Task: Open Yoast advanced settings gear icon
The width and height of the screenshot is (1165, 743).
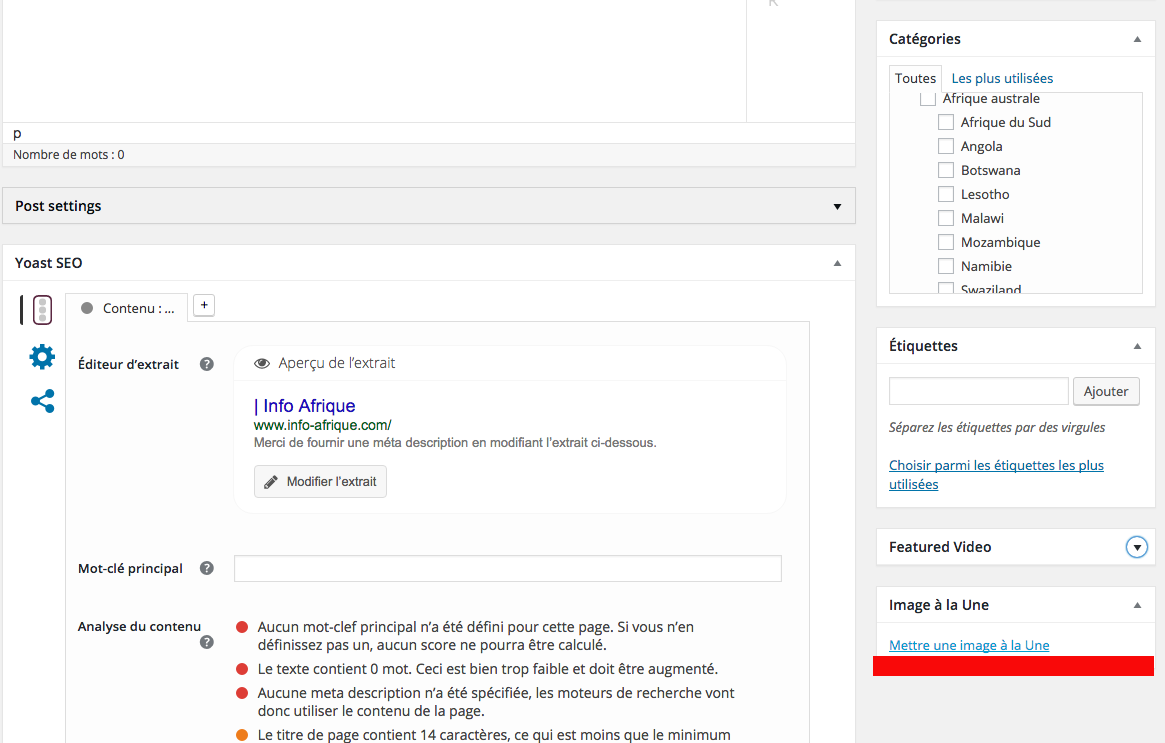Action: (x=42, y=357)
